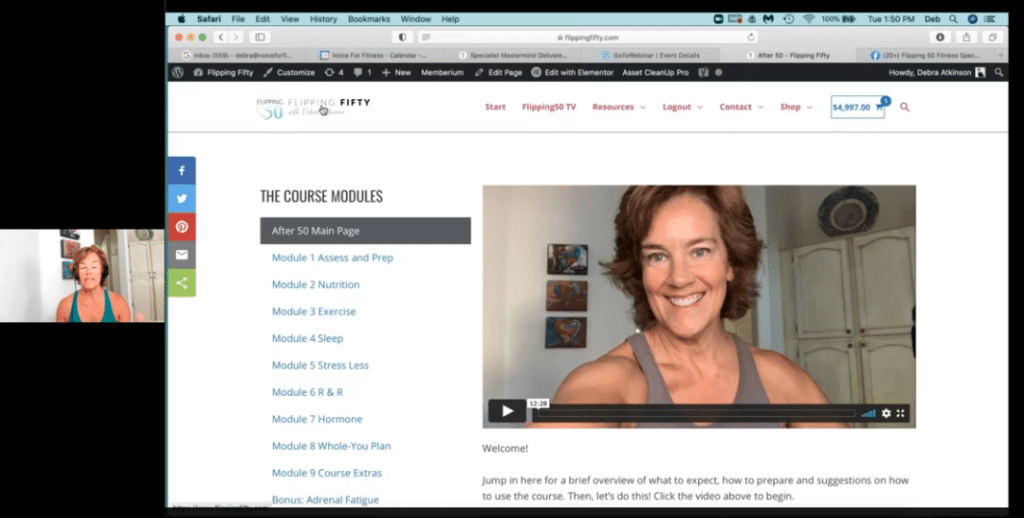Open Start nav link

click(495, 107)
